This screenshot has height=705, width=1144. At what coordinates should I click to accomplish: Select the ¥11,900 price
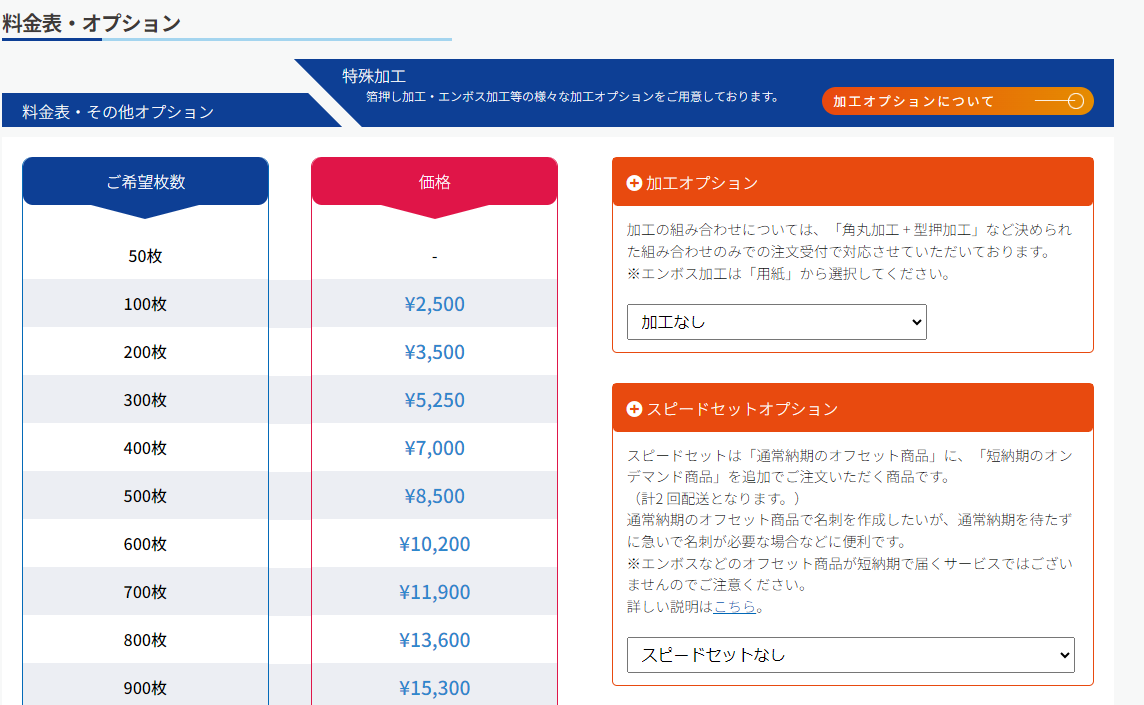[x=434, y=592]
